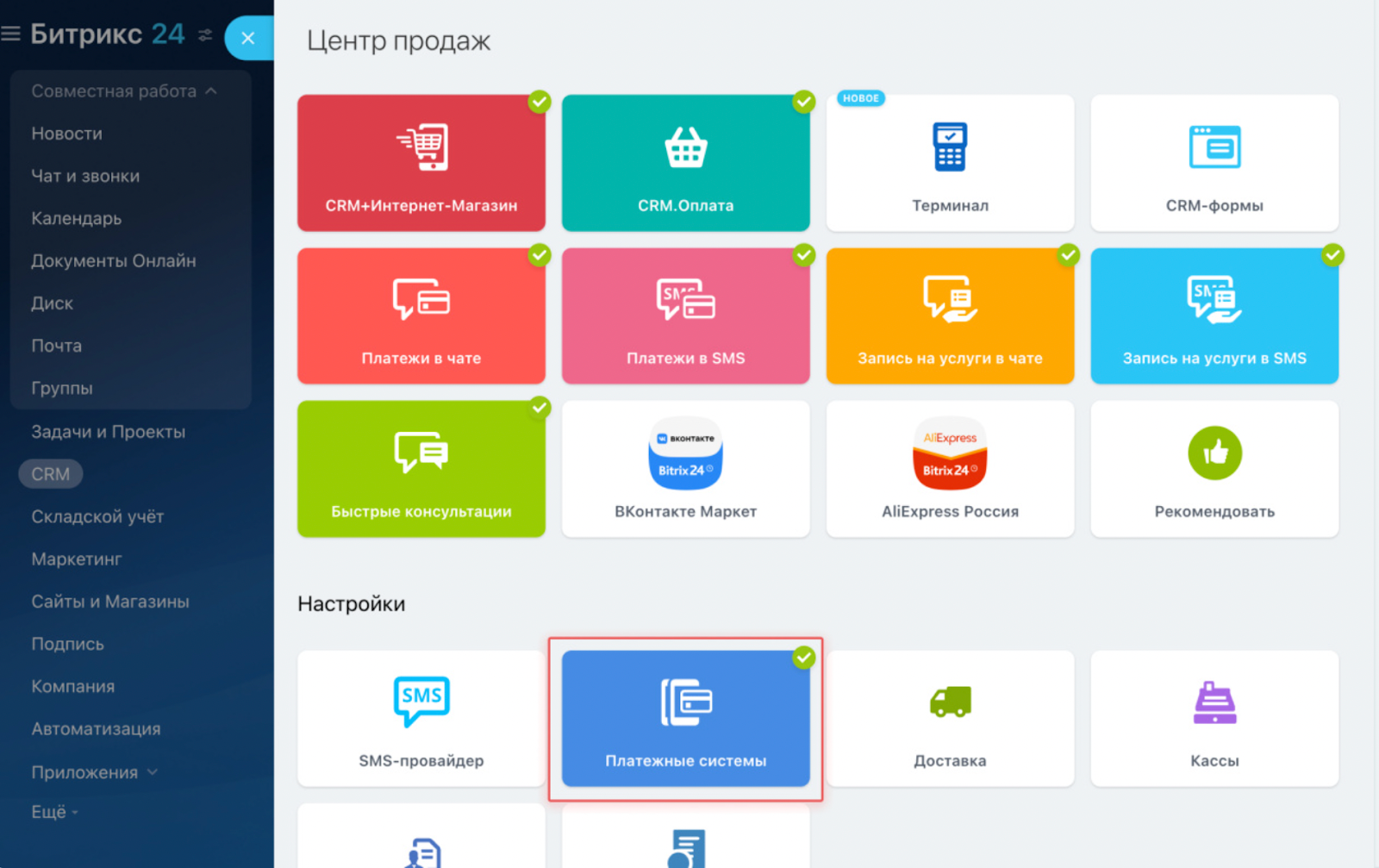Click the green checkmark on CRM.Оплата

pyautogui.click(x=804, y=102)
